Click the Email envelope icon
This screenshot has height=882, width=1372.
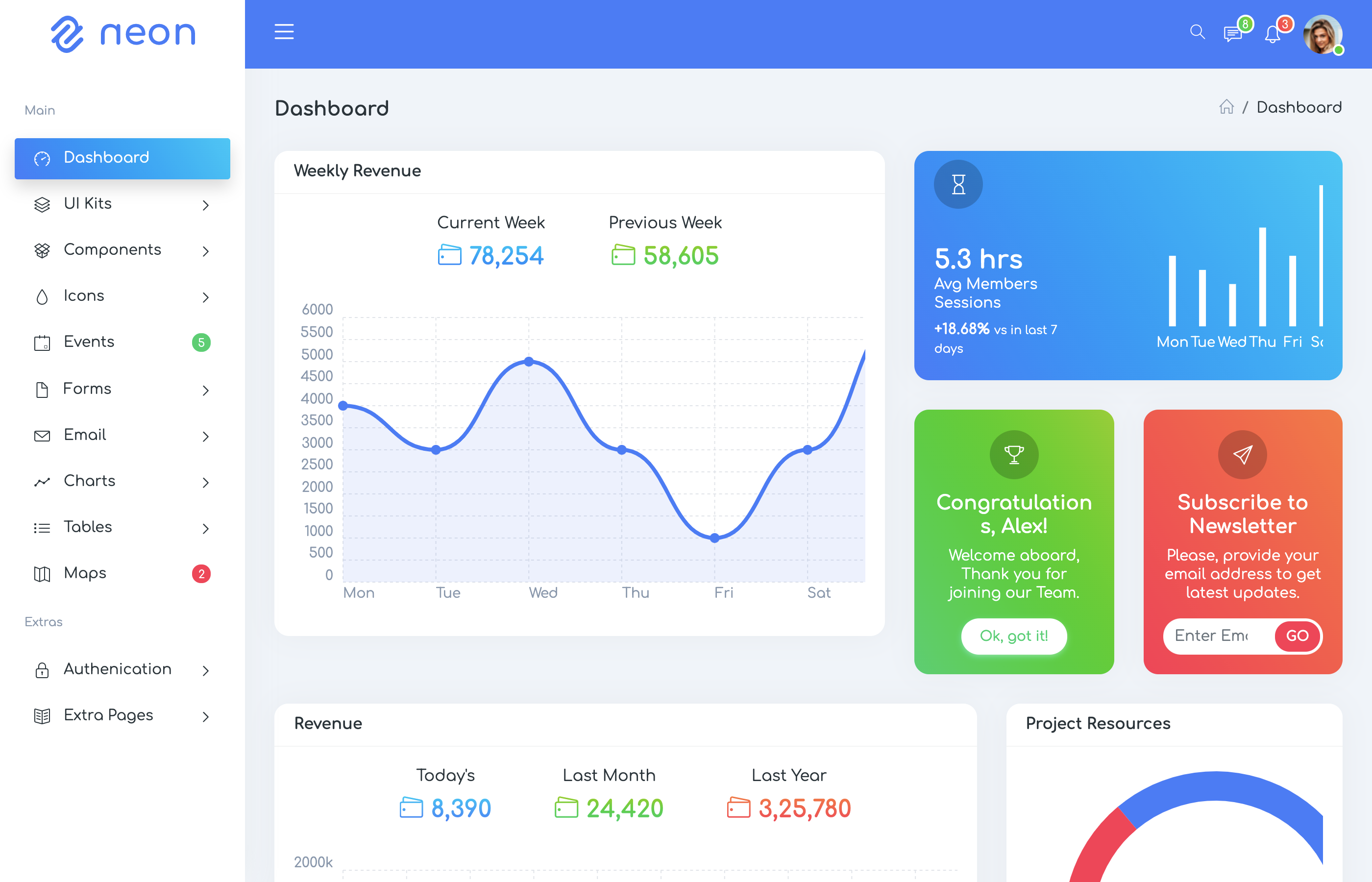coord(42,436)
